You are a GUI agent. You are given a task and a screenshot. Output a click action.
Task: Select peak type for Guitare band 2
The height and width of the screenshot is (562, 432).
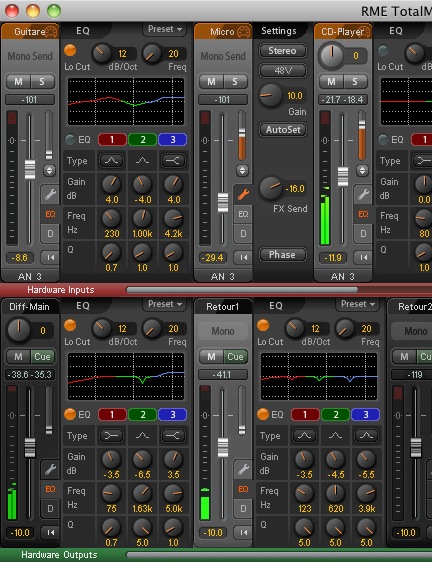point(142,161)
